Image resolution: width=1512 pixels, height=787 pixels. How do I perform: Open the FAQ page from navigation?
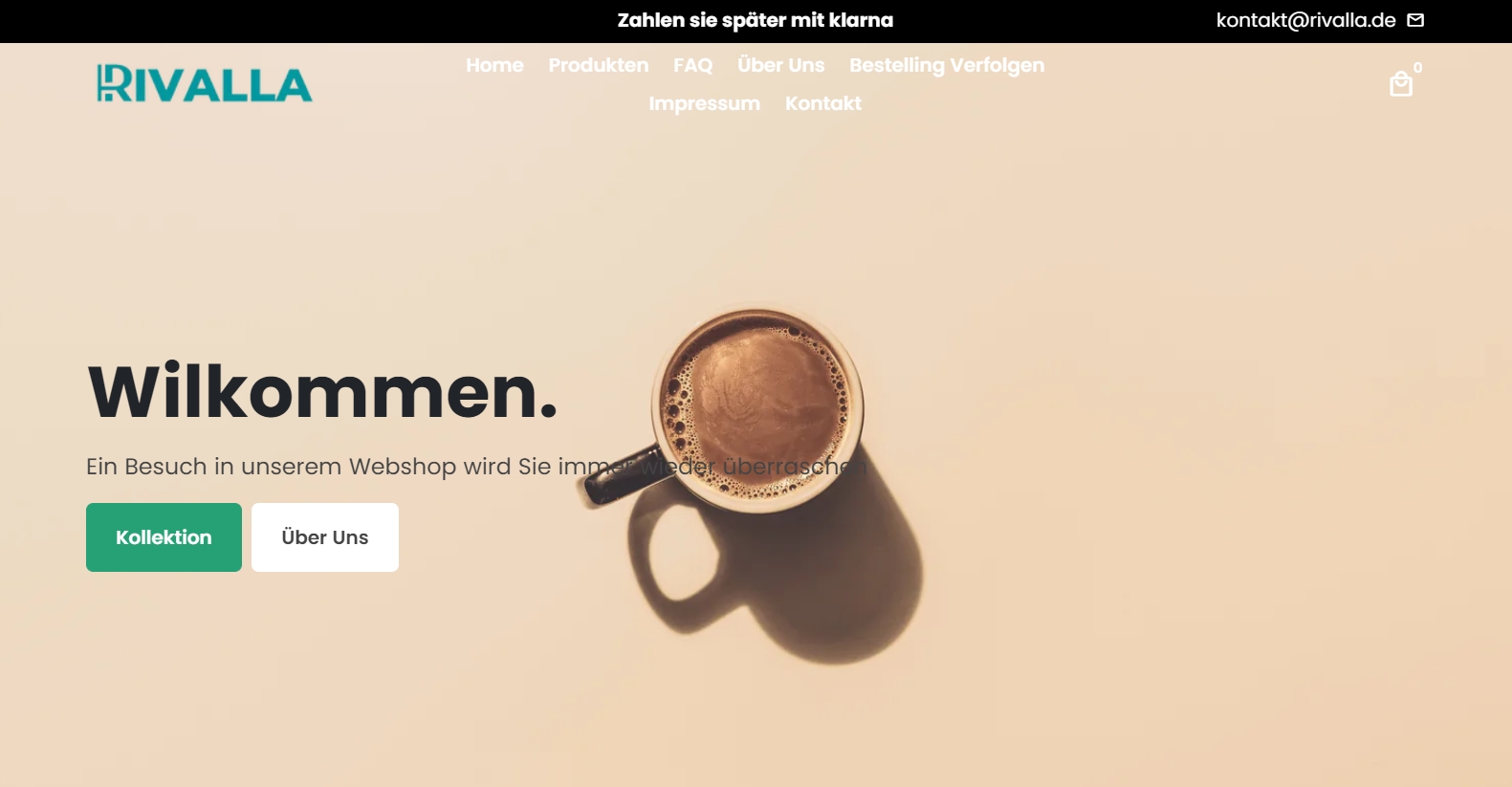coord(692,65)
